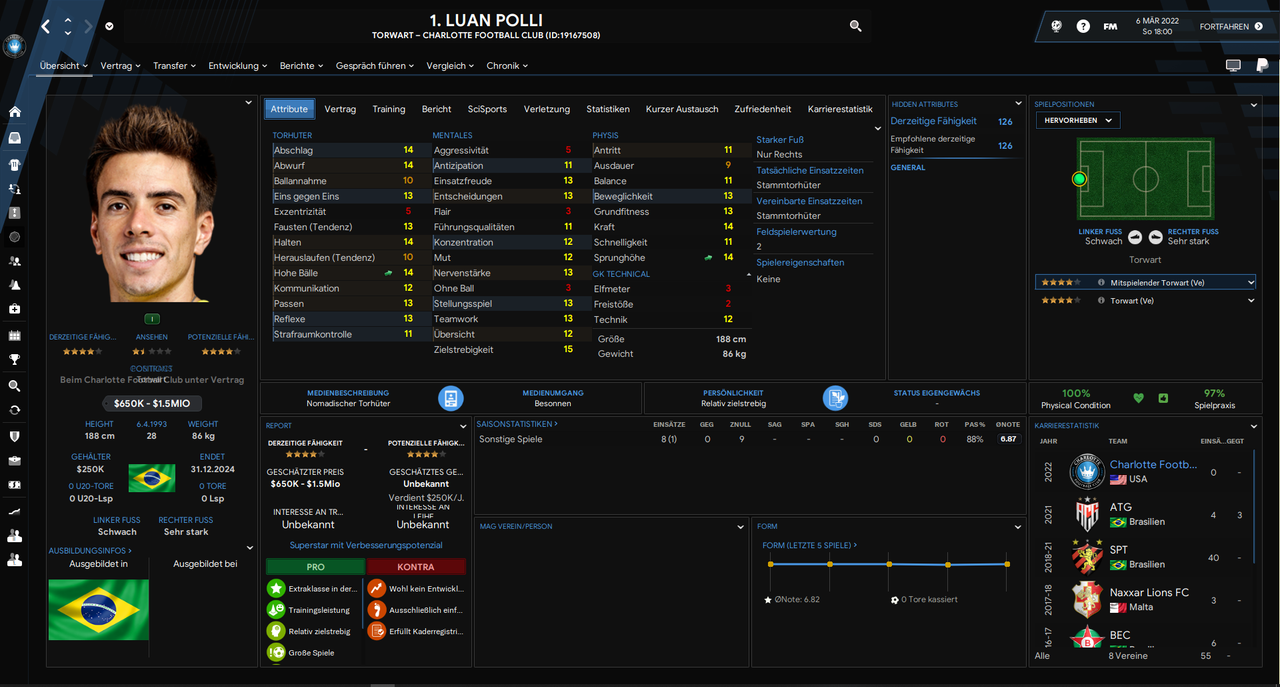Click the Extraklasse star pro icon

(x=276, y=587)
